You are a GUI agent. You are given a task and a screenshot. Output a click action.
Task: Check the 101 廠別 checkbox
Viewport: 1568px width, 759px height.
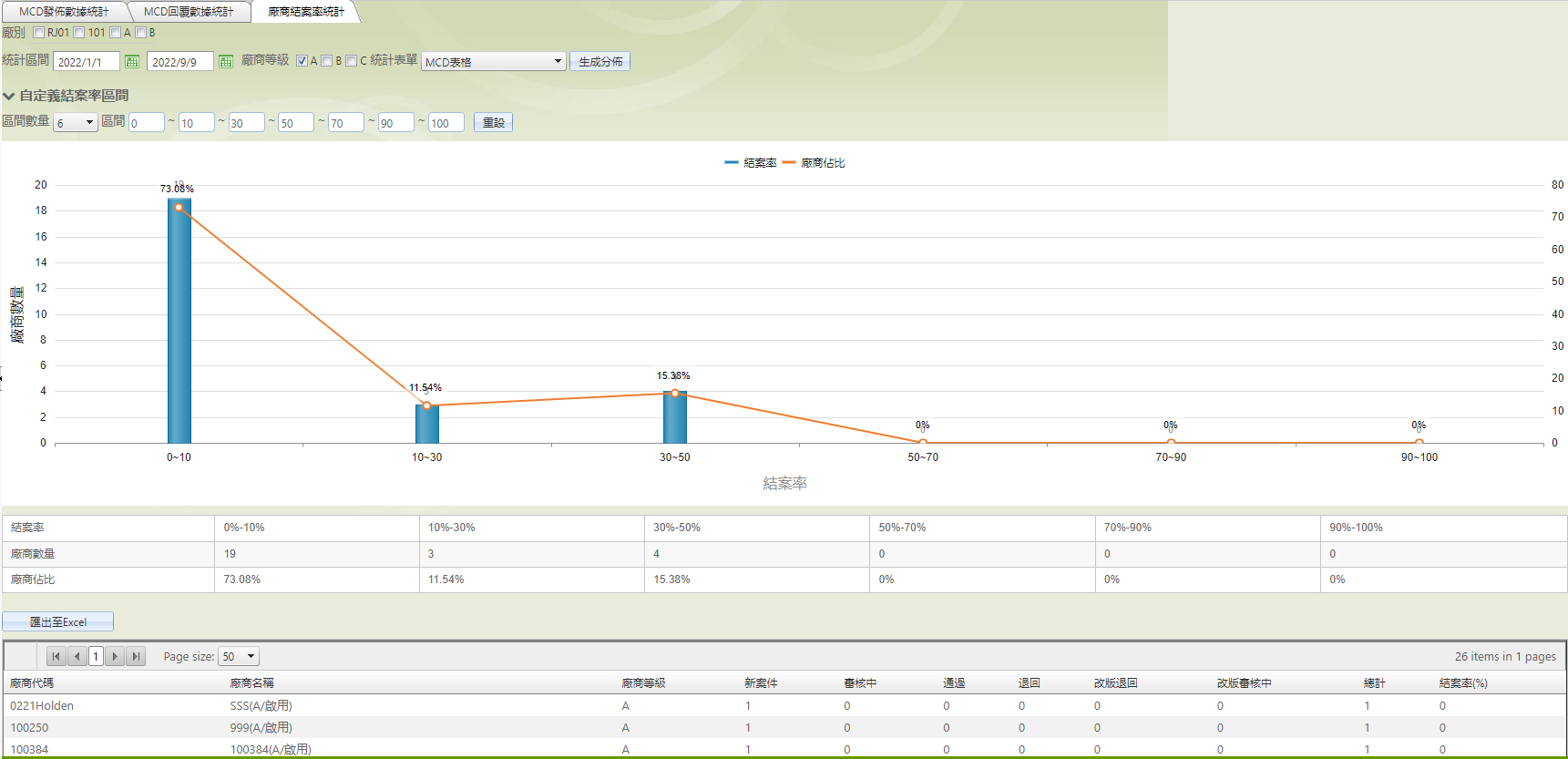pyautogui.click(x=79, y=33)
